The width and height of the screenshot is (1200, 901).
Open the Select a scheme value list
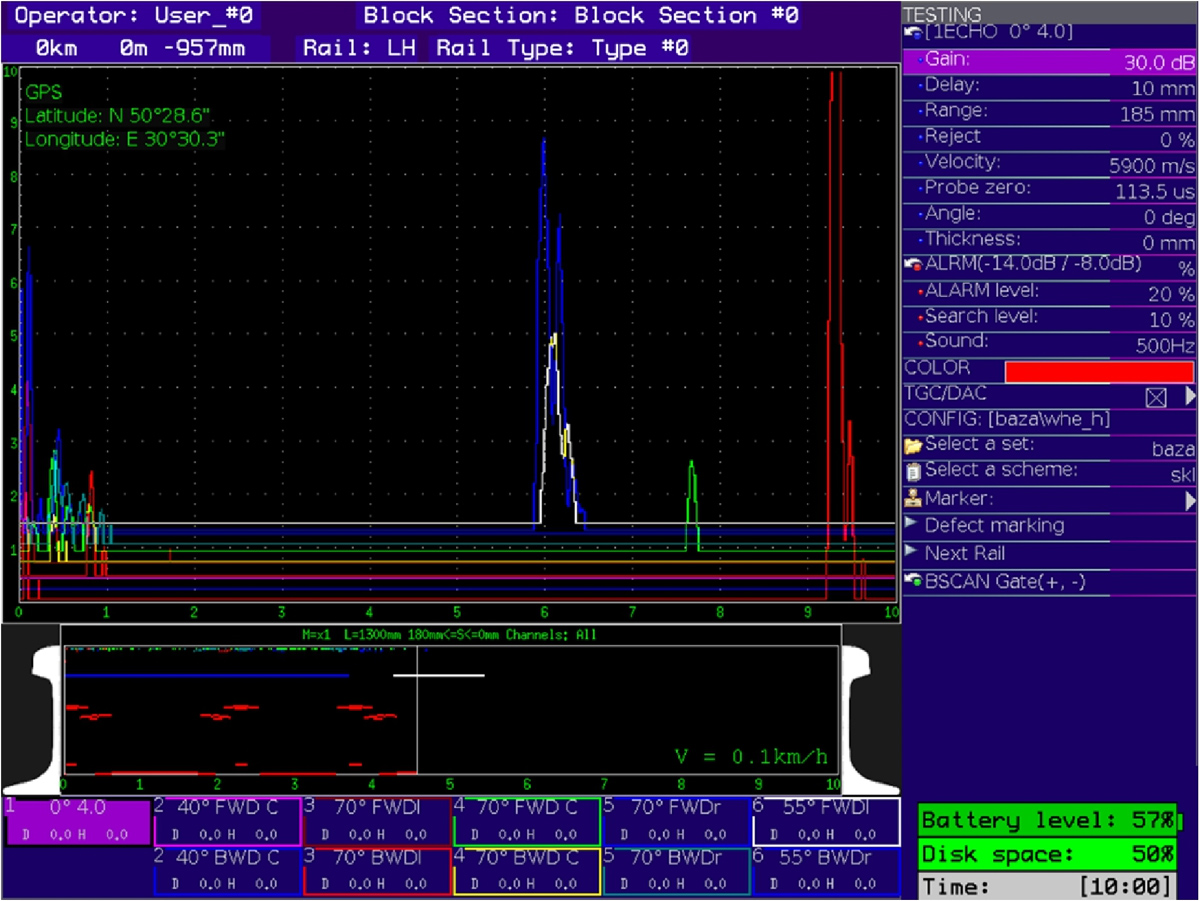1182,474
